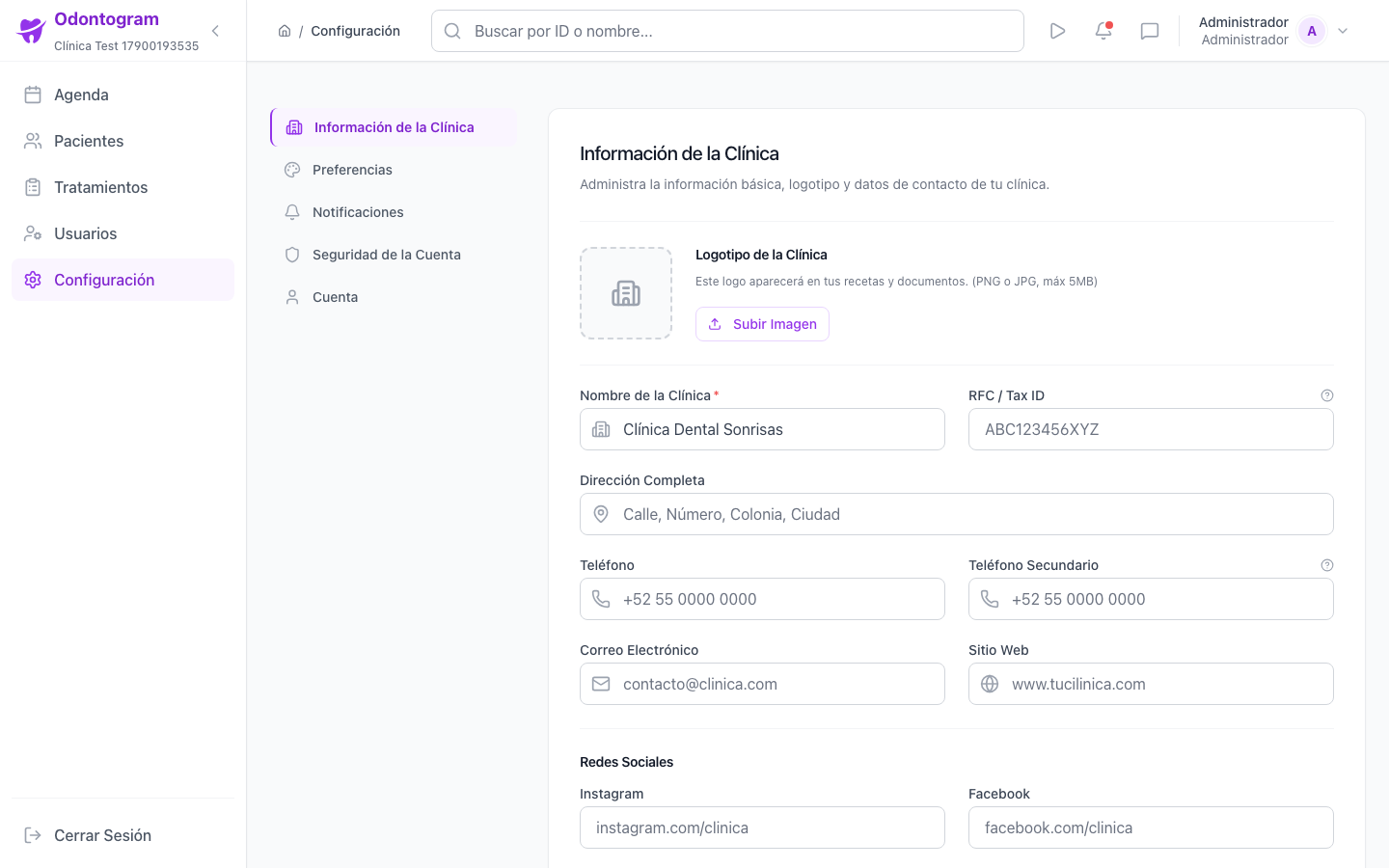The image size is (1389, 868).
Task: Click the Odontogram tooth logo
Action: click(x=32, y=31)
